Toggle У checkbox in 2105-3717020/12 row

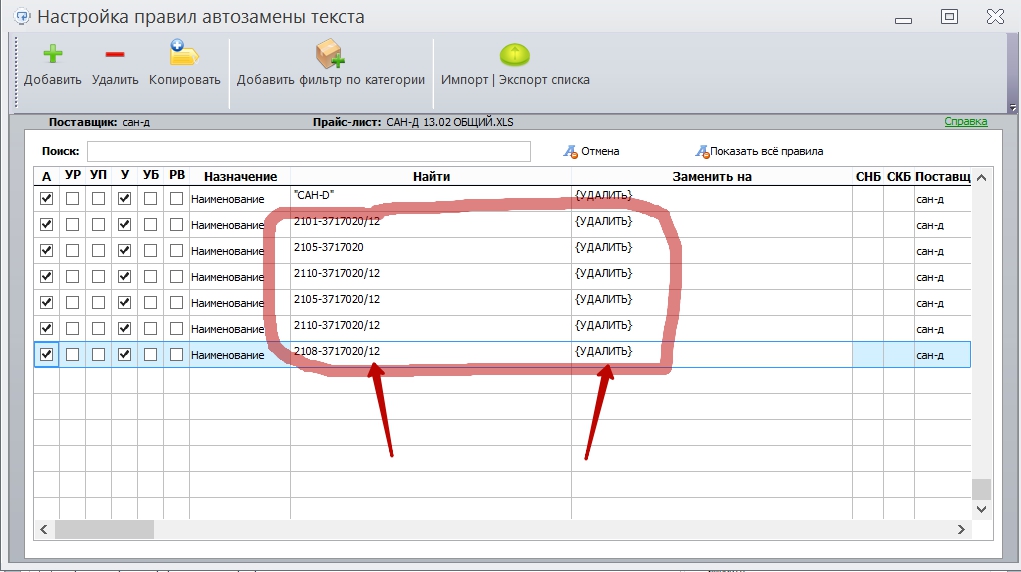tap(124, 303)
